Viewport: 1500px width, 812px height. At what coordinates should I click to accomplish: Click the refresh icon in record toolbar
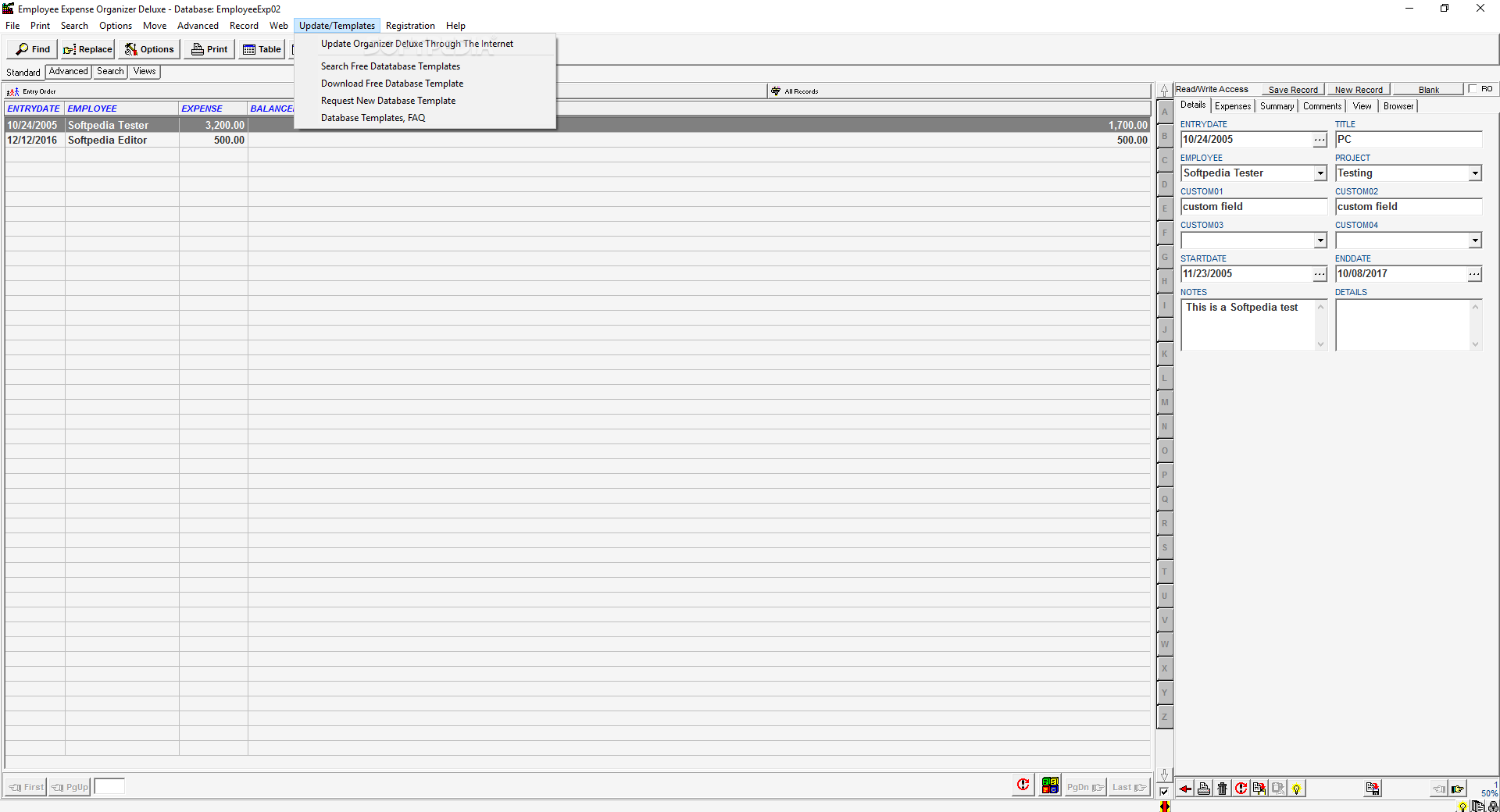click(x=1241, y=789)
